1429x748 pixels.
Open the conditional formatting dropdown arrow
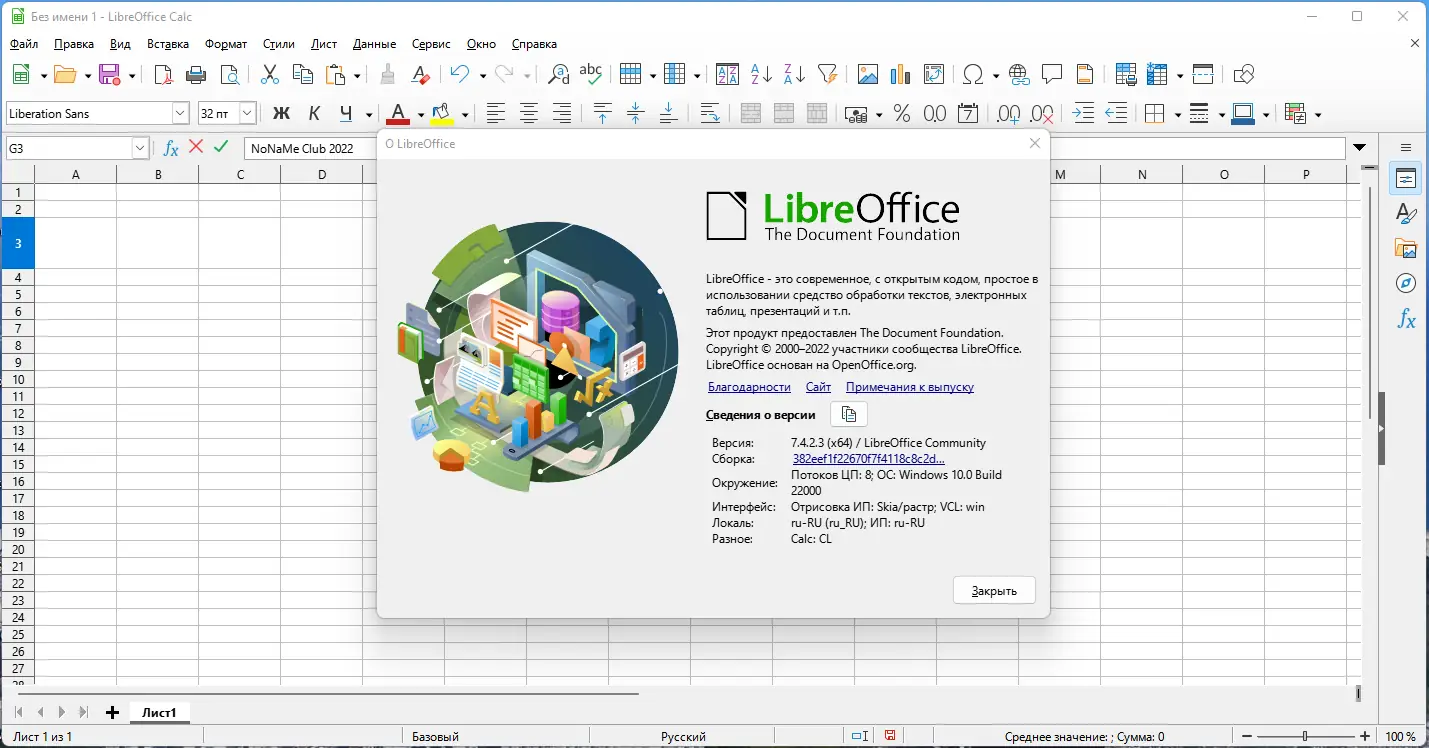click(1318, 115)
